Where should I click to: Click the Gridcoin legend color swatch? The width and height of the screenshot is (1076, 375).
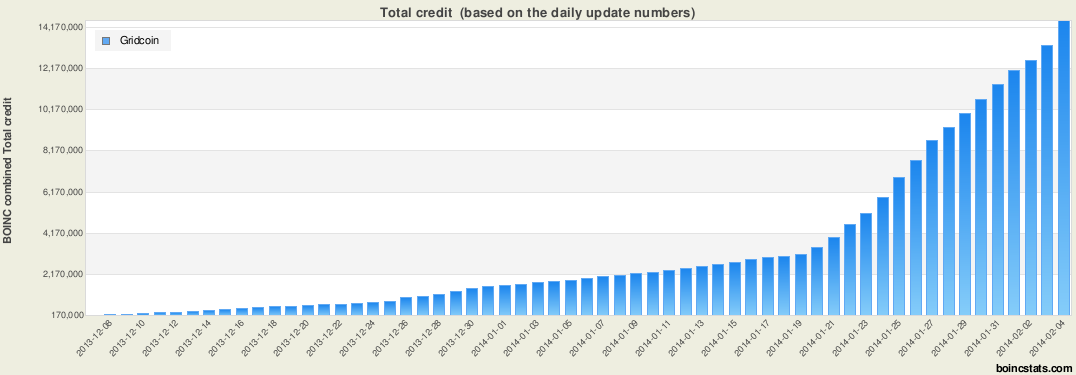tap(106, 41)
